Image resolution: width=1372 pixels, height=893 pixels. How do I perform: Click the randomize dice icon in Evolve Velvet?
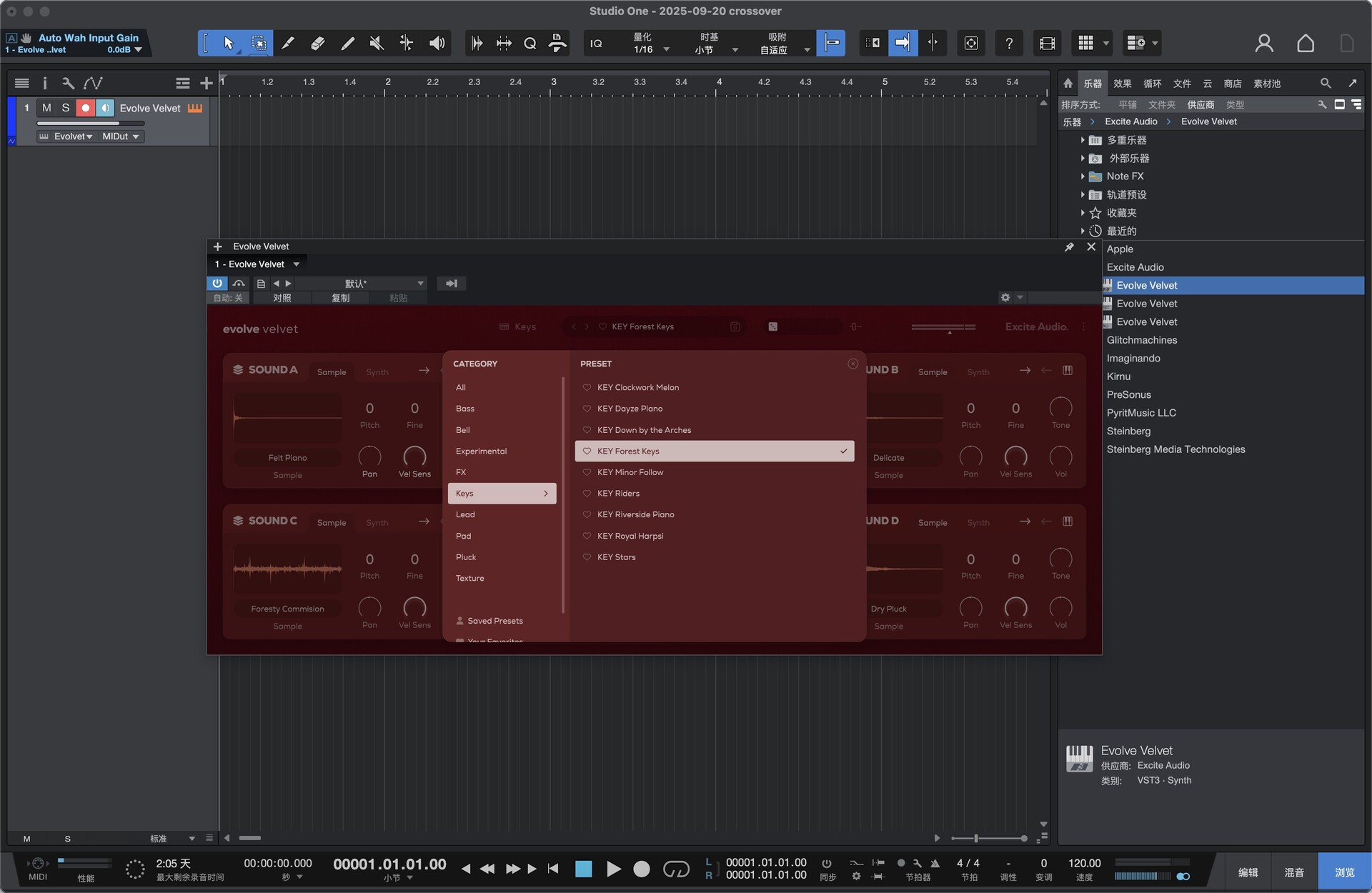click(x=772, y=326)
